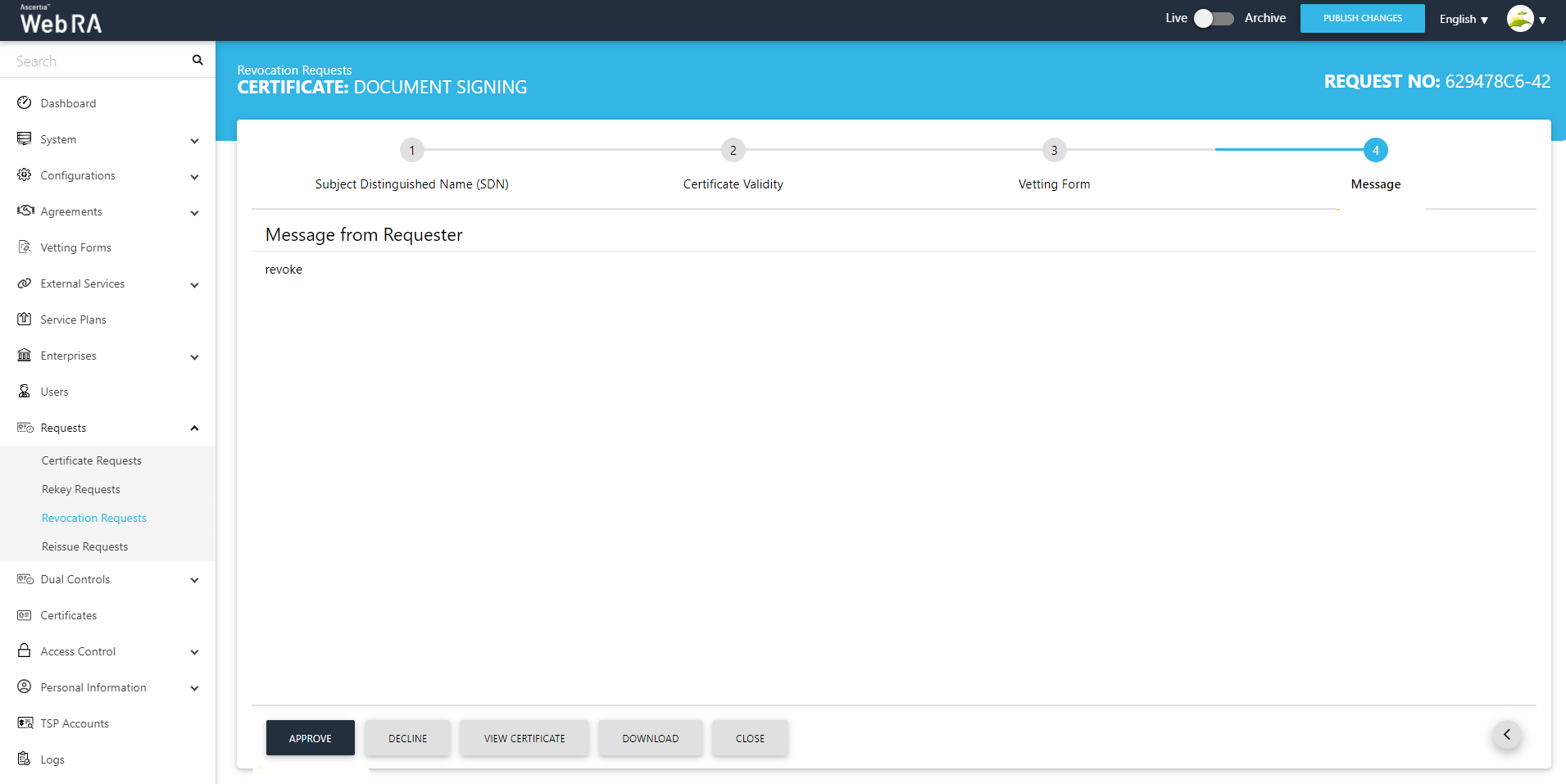Approve the revocation request
Screen dimensions: 1566x784
click(310, 738)
